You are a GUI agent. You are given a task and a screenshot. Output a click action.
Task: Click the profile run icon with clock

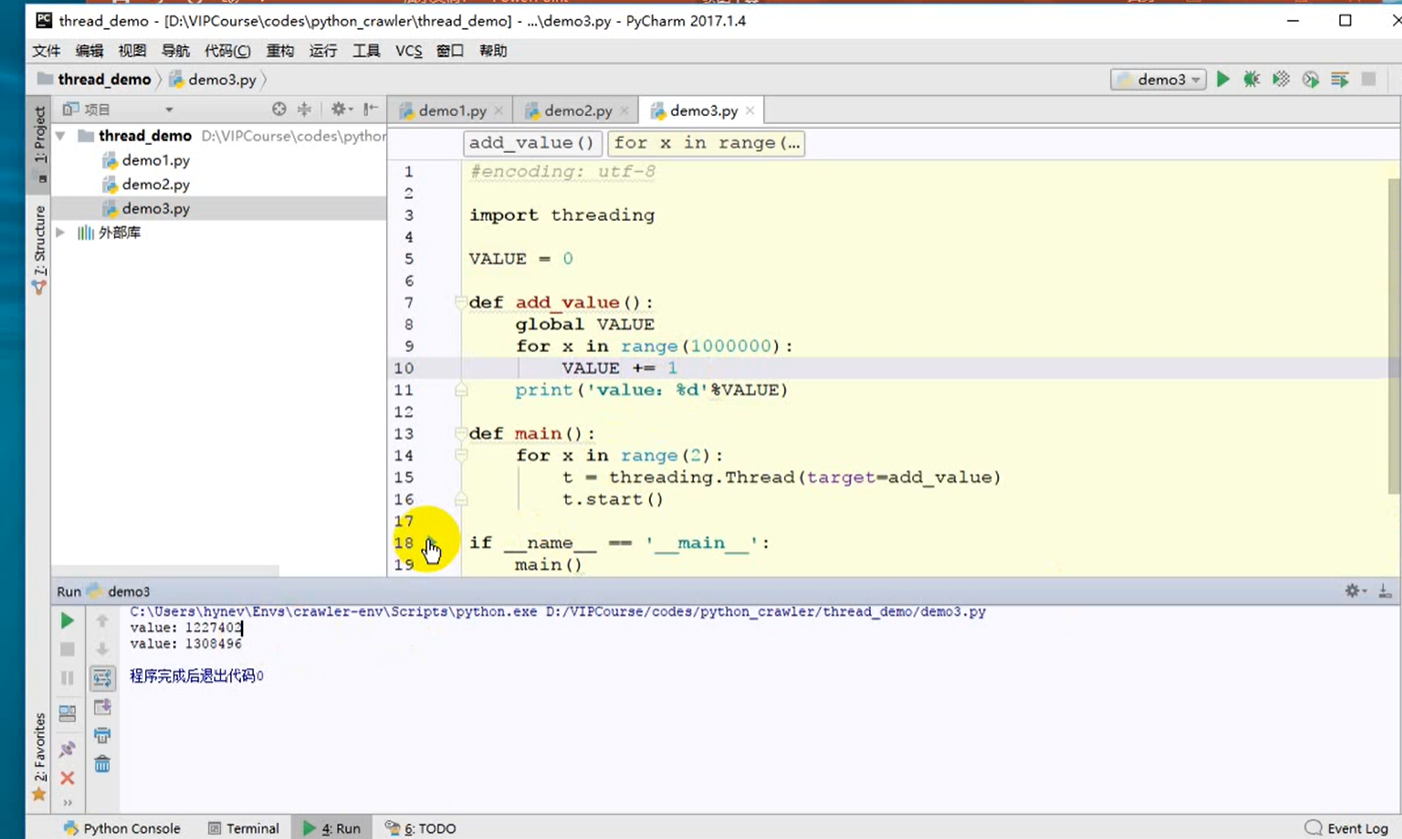[x=1310, y=79]
